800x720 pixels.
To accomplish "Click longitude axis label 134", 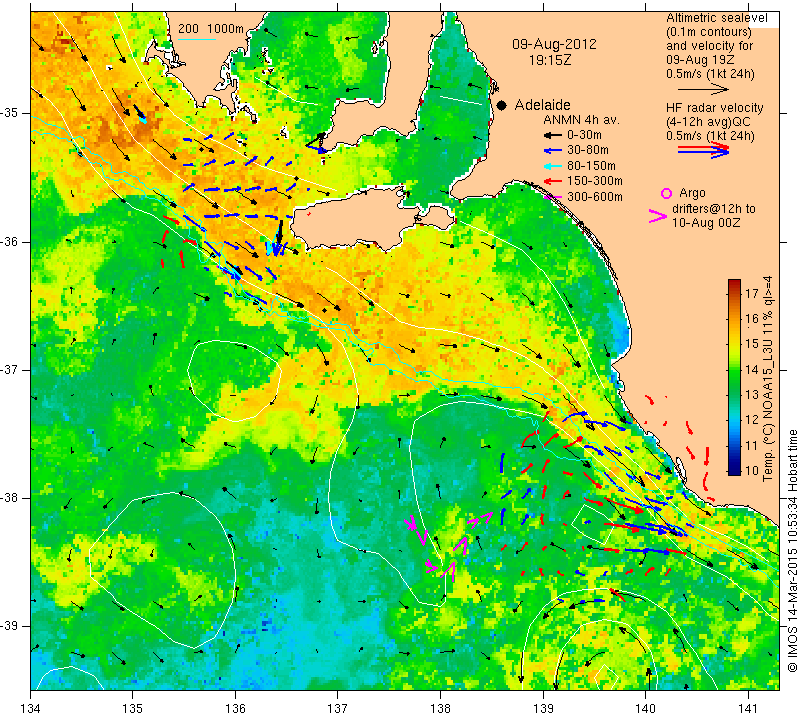I will (x=31, y=709).
